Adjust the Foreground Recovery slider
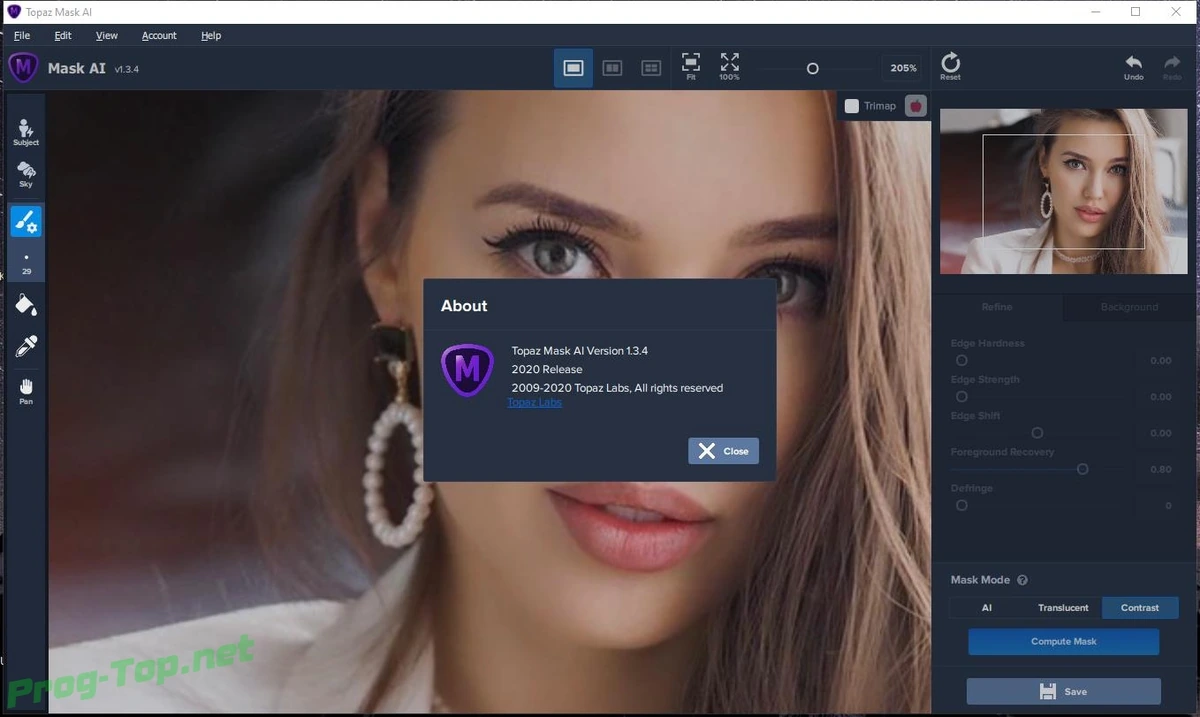The height and width of the screenshot is (717, 1200). [1082, 469]
